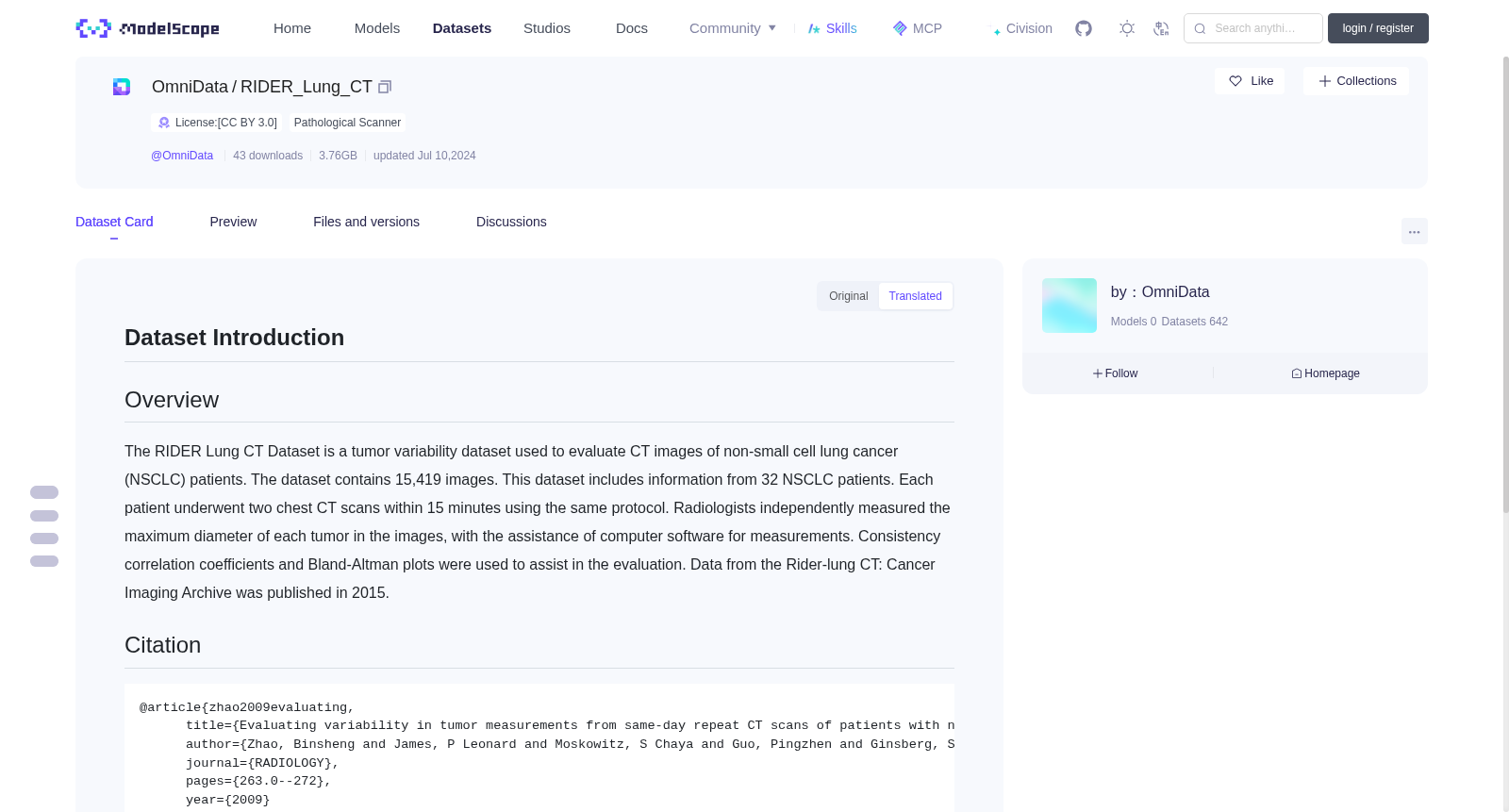Copy the dataset name RIDER_Lung_CT
The width and height of the screenshot is (1509, 812).
(x=385, y=88)
